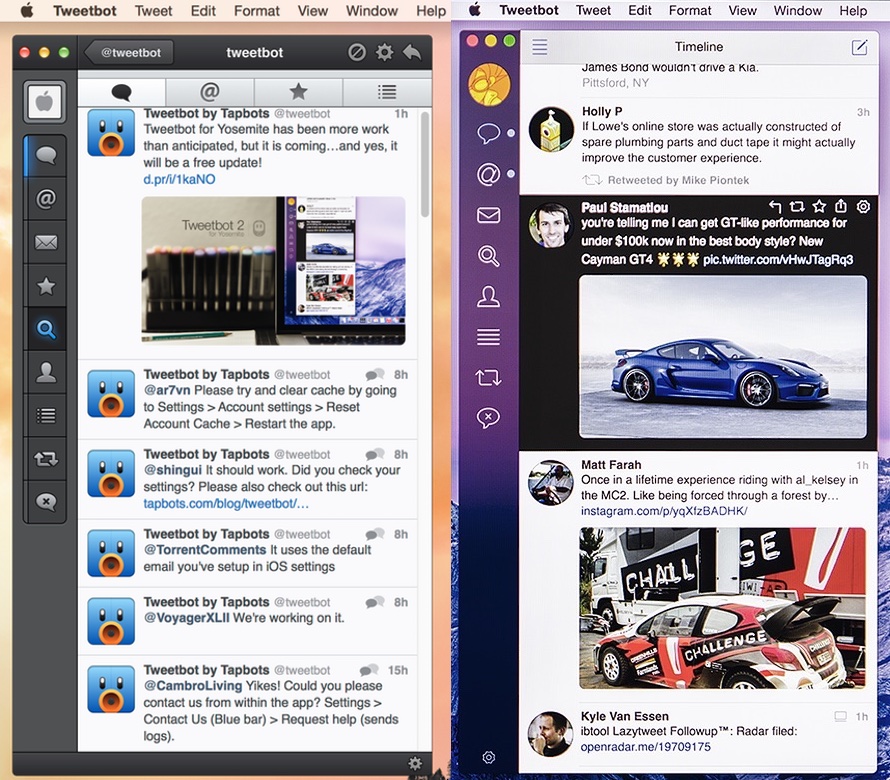Click Holly P avatar

click(x=551, y=129)
